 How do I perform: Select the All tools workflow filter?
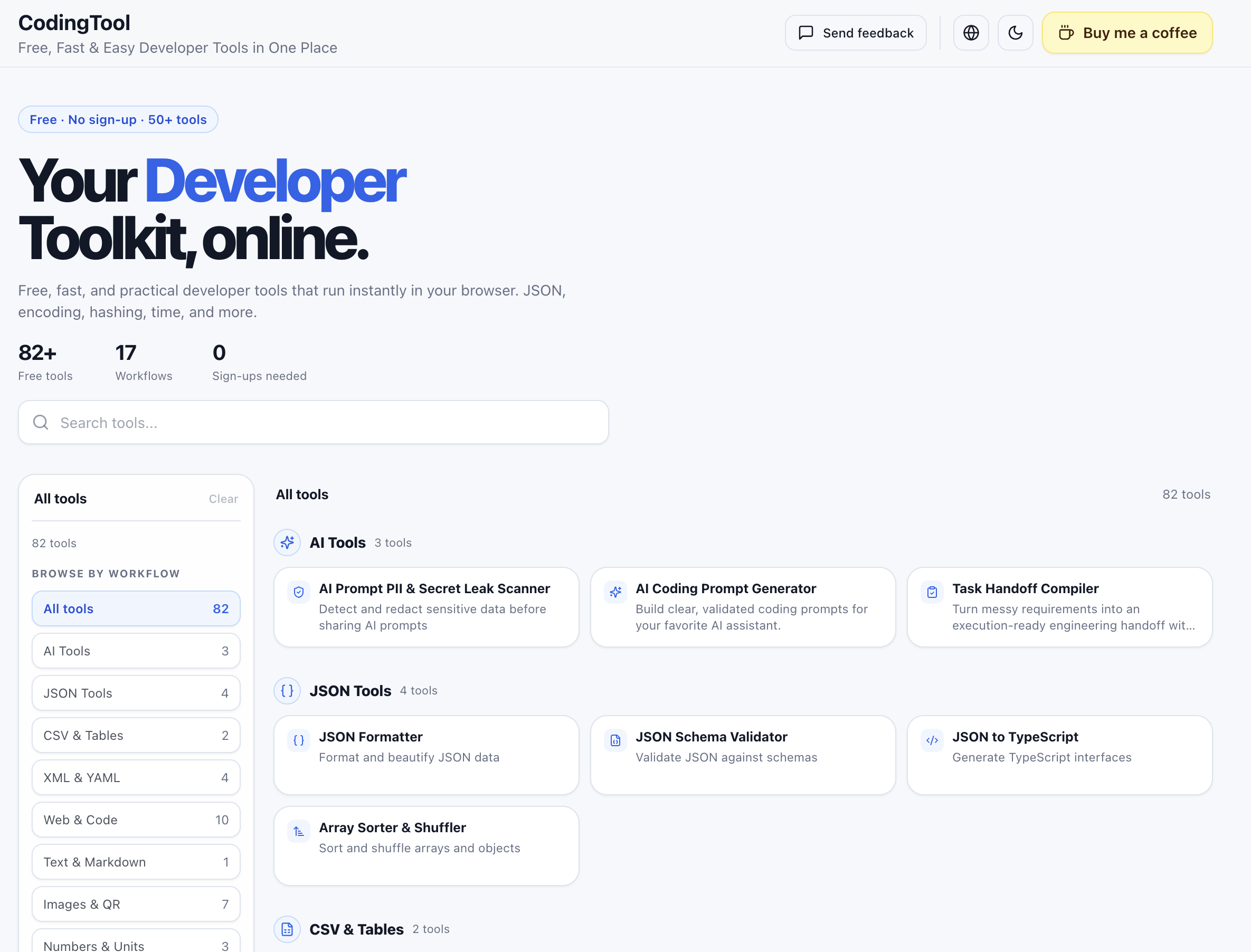[136, 608]
